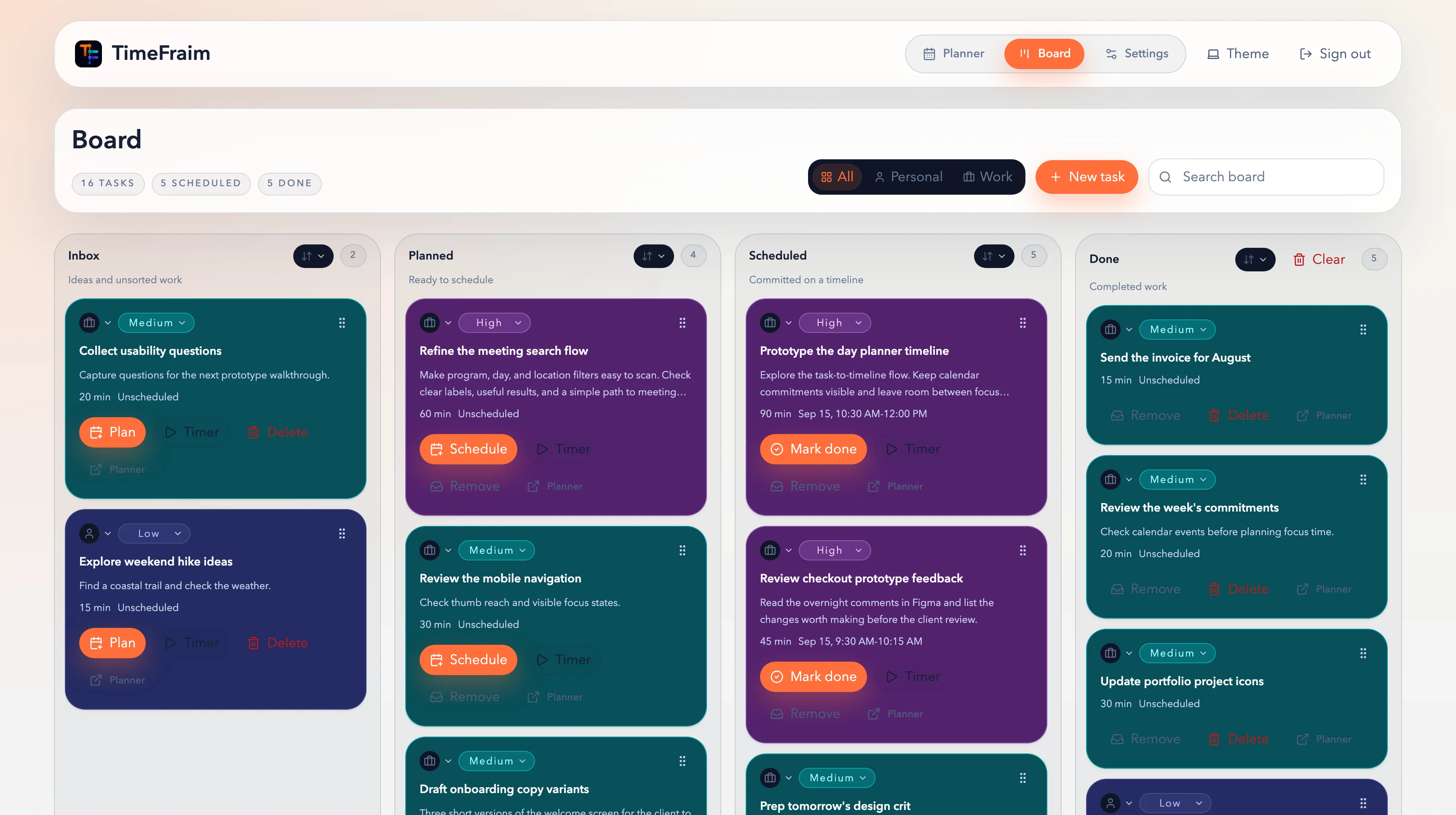The width and height of the screenshot is (1456, 815).
Task: Mark done Review checkout prototype feedback
Action: click(813, 677)
